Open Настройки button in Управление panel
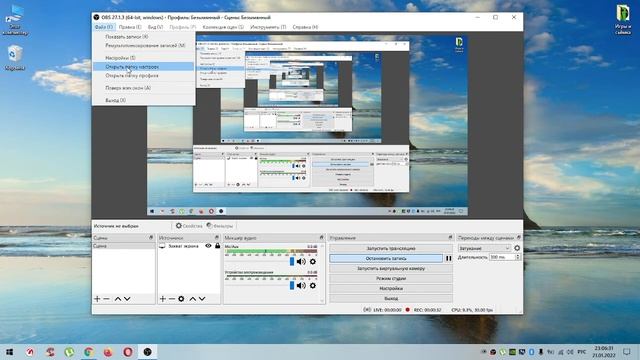Screen dimensions: 640x360 [391, 289]
